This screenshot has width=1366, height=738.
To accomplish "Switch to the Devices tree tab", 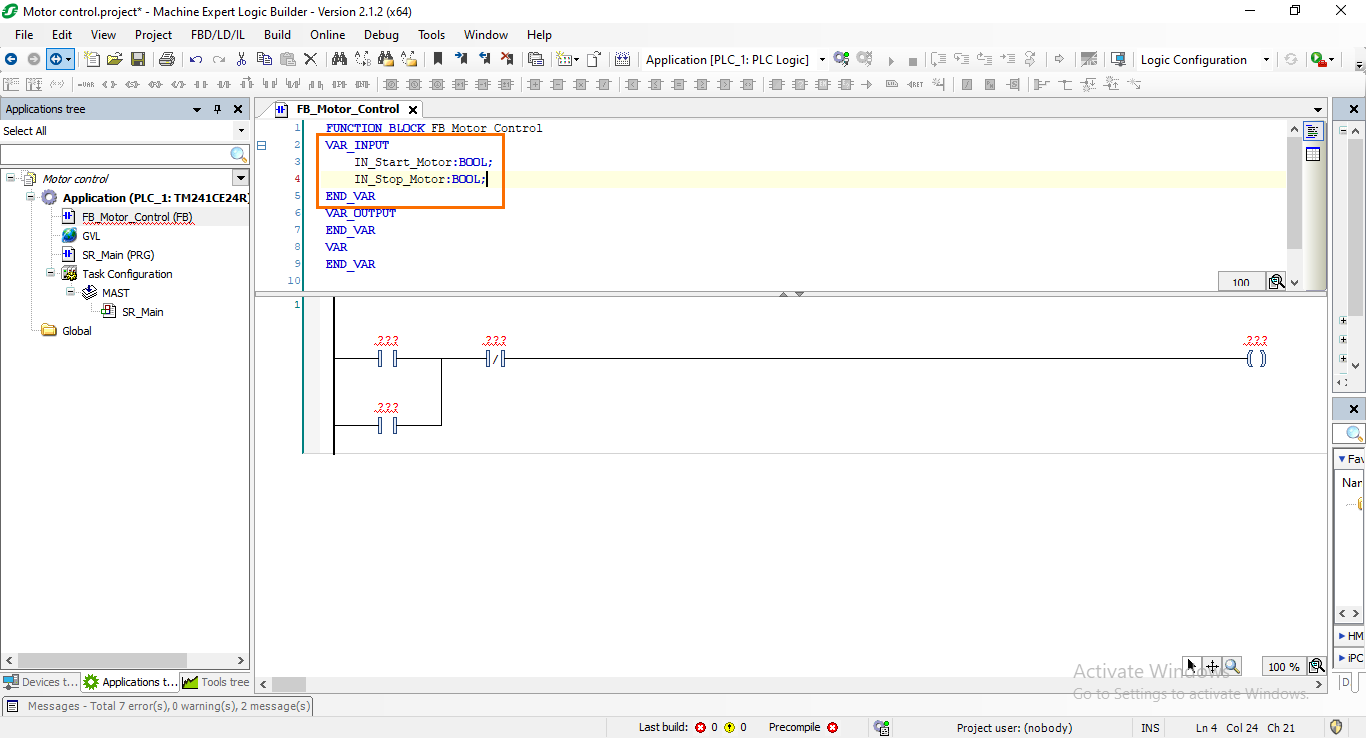I will [40, 682].
